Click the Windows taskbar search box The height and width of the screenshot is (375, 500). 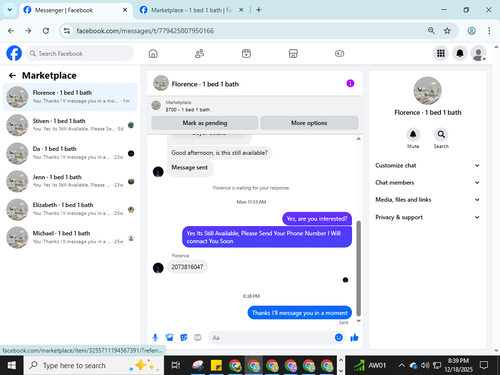(x=94, y=366)
